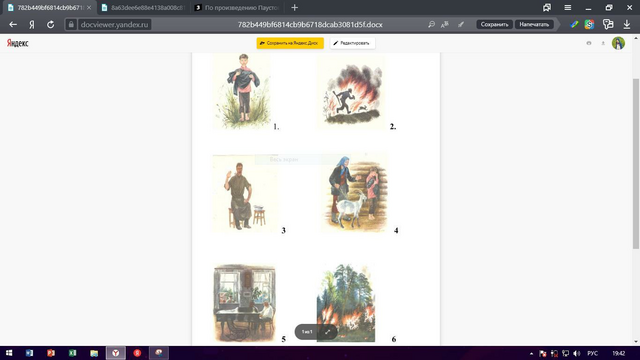Switch the РУС keyboard language indicator
Screen dimensions: 640x360
(x=592, y=353)
